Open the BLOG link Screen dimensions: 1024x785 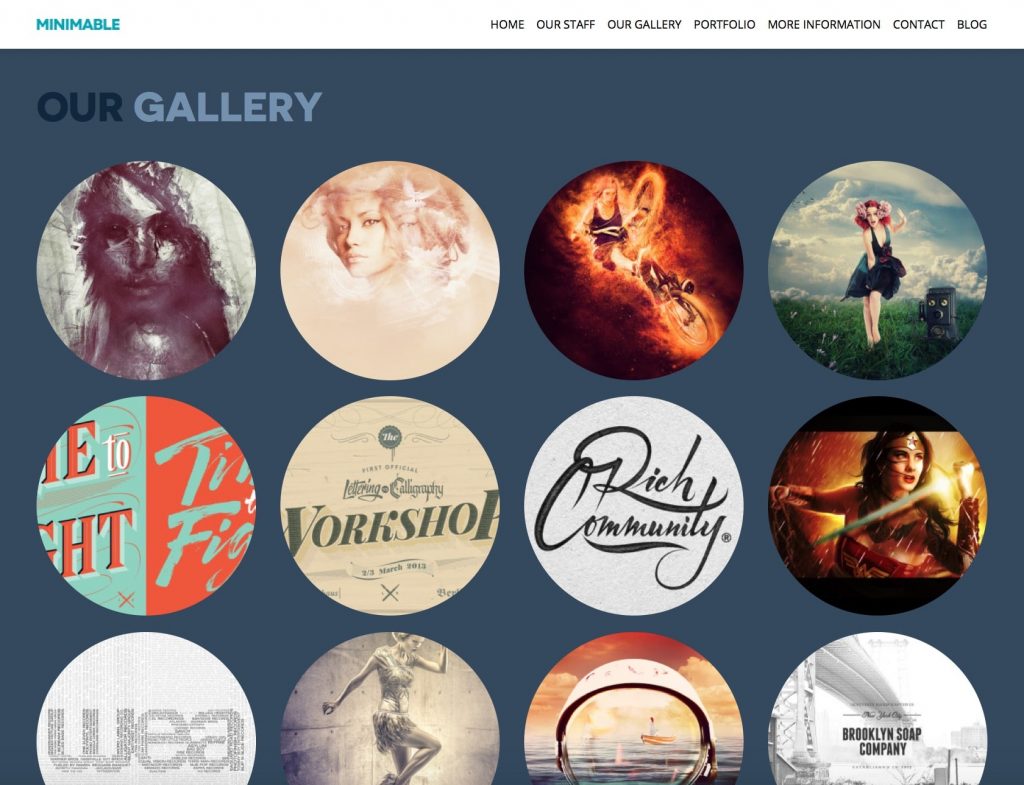point(971,25)
